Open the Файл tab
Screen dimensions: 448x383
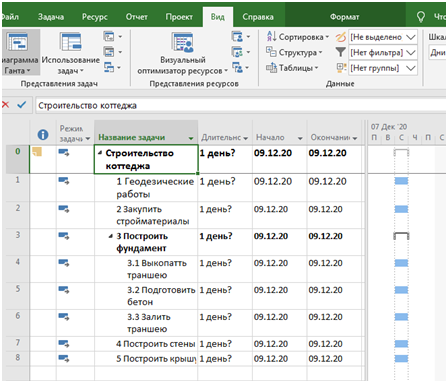10,17
